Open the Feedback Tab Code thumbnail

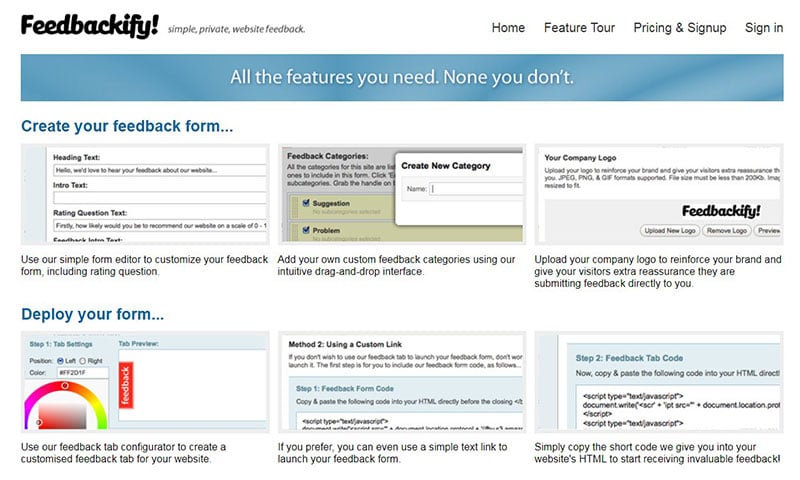pyautogui.click(x=659, y=382)
